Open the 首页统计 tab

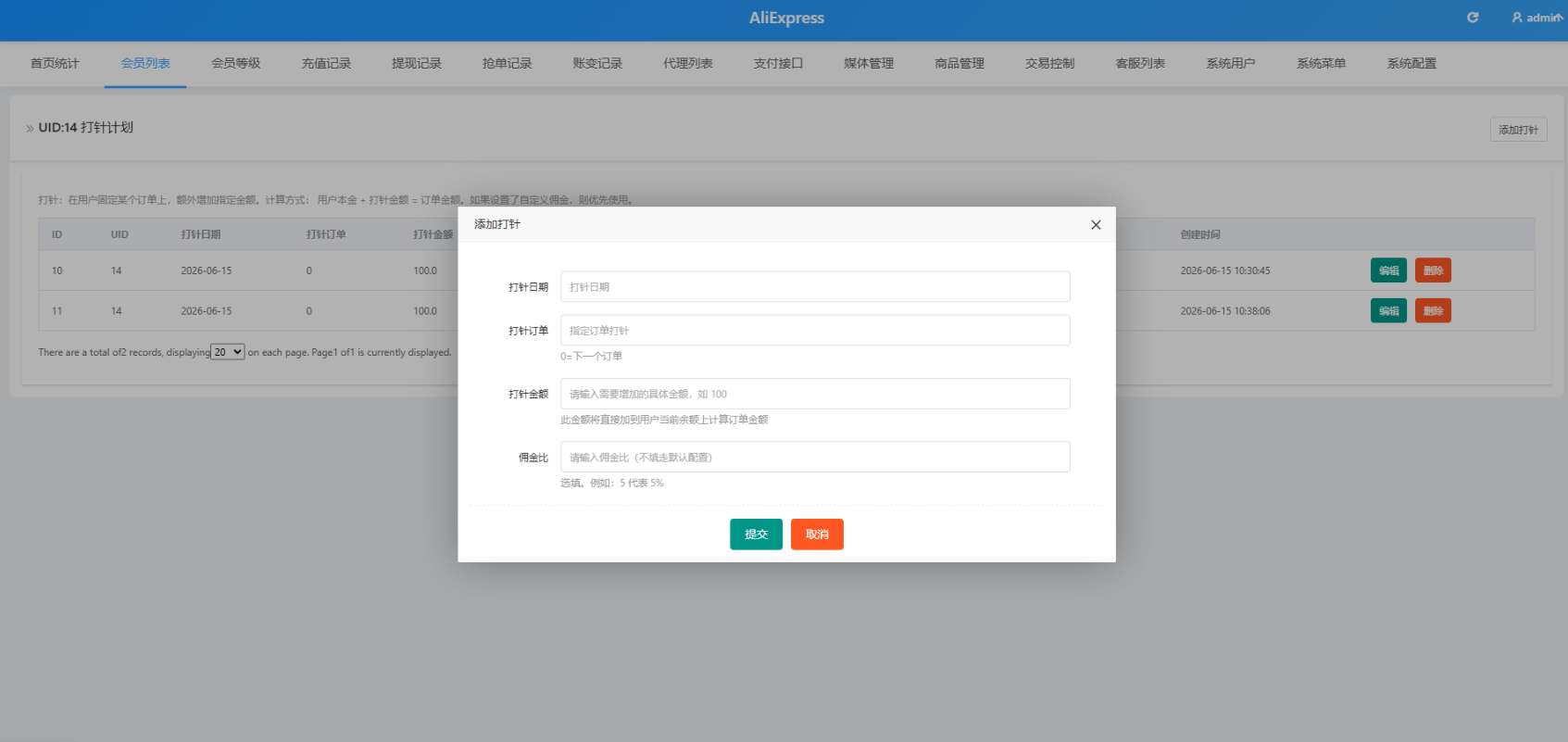55,64
